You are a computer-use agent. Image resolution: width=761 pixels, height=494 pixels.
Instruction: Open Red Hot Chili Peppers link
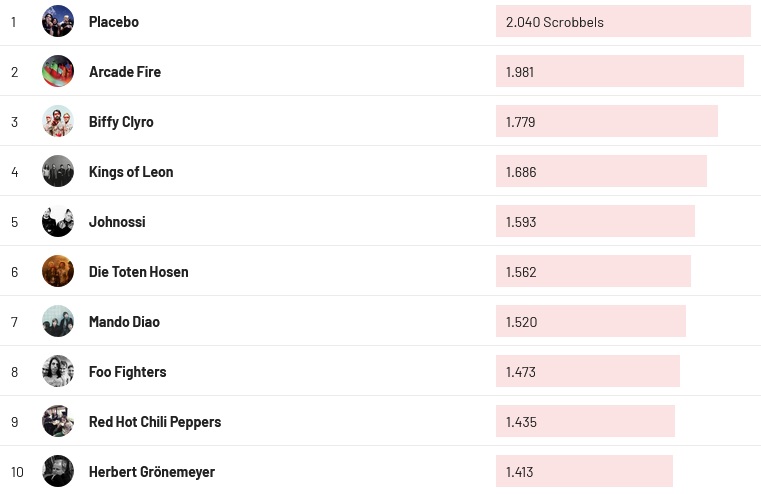point(155,422)
